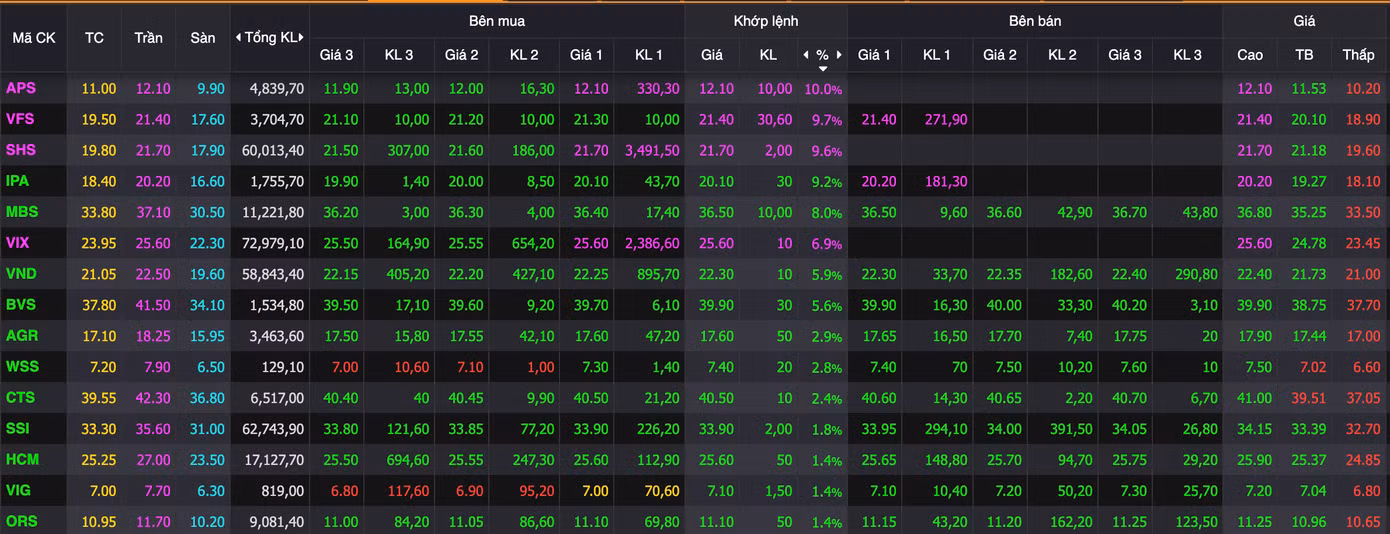Viewport: 1390px width, 534px height.
Task: Open the MBS stock ticker
Action: (x=22, y=212)
